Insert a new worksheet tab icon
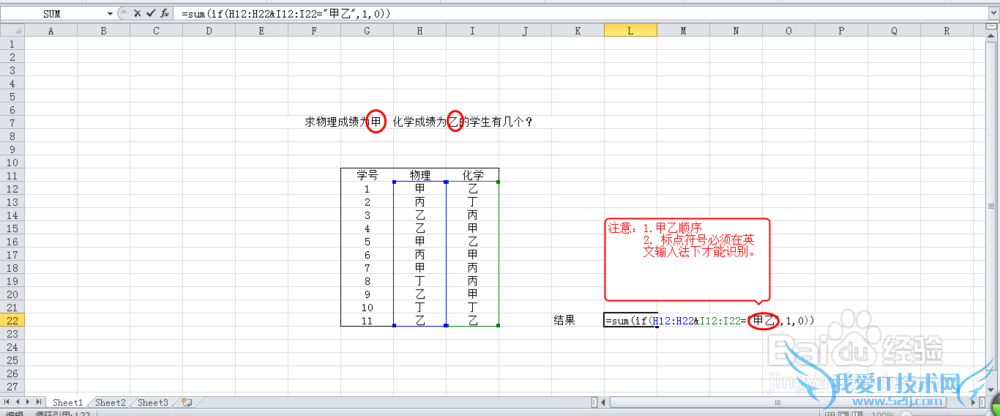 187,402
